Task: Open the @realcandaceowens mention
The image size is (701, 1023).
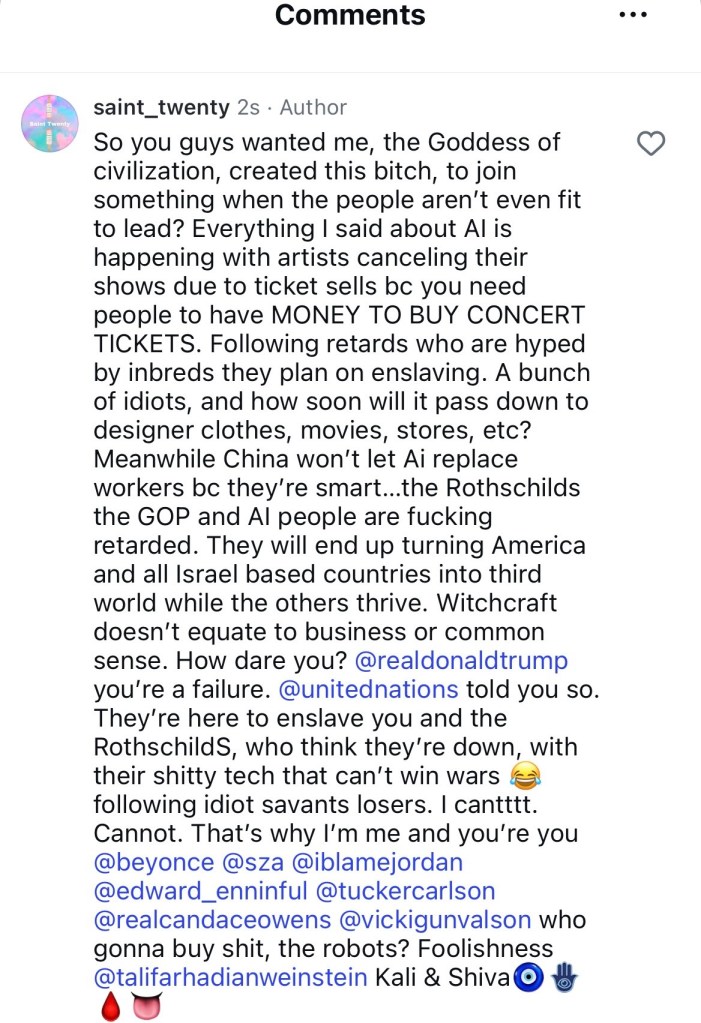Action: (212, 919)
